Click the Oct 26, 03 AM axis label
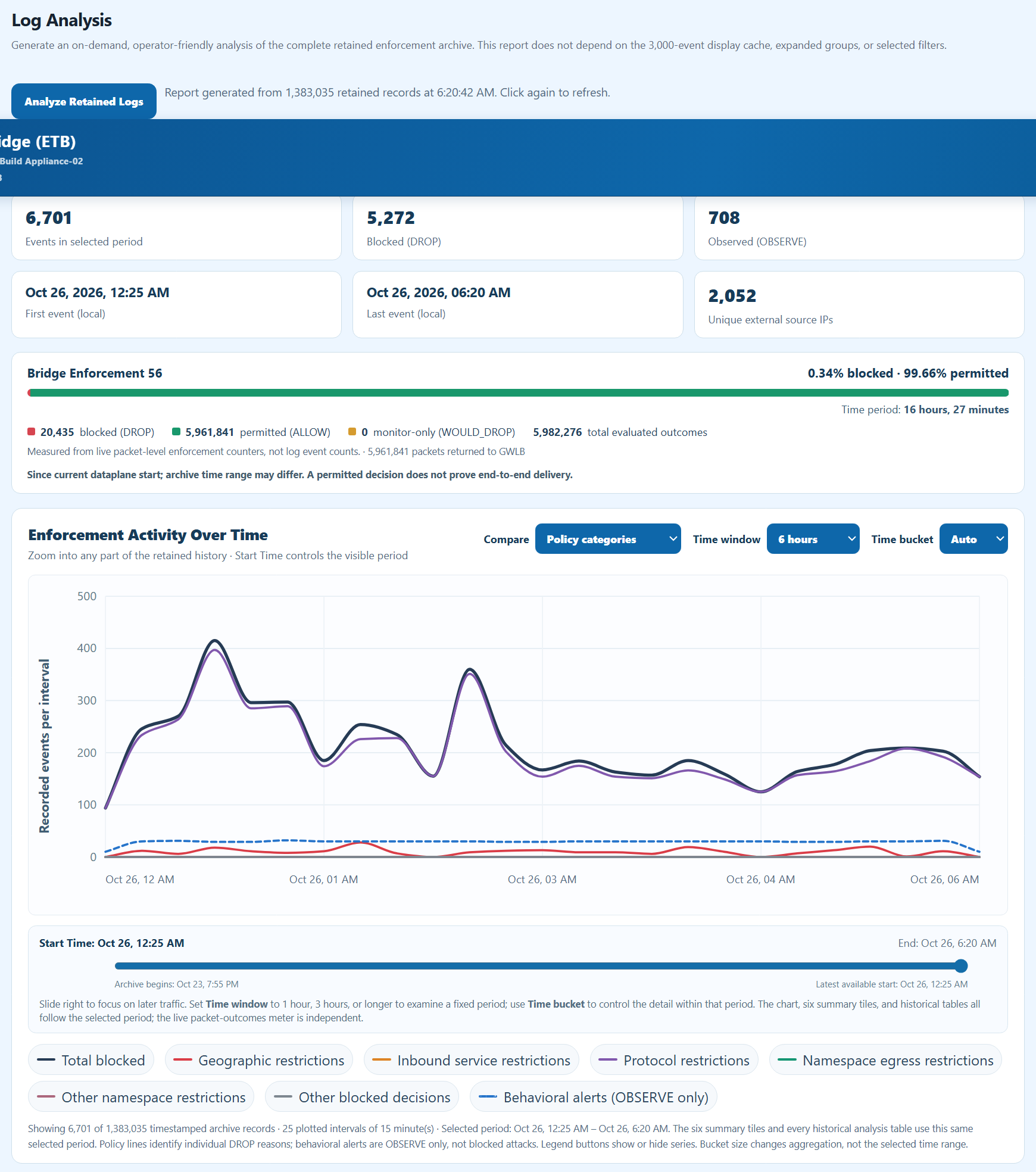Viewport: 1036px width, 1172px height. (x=542, y=880)
